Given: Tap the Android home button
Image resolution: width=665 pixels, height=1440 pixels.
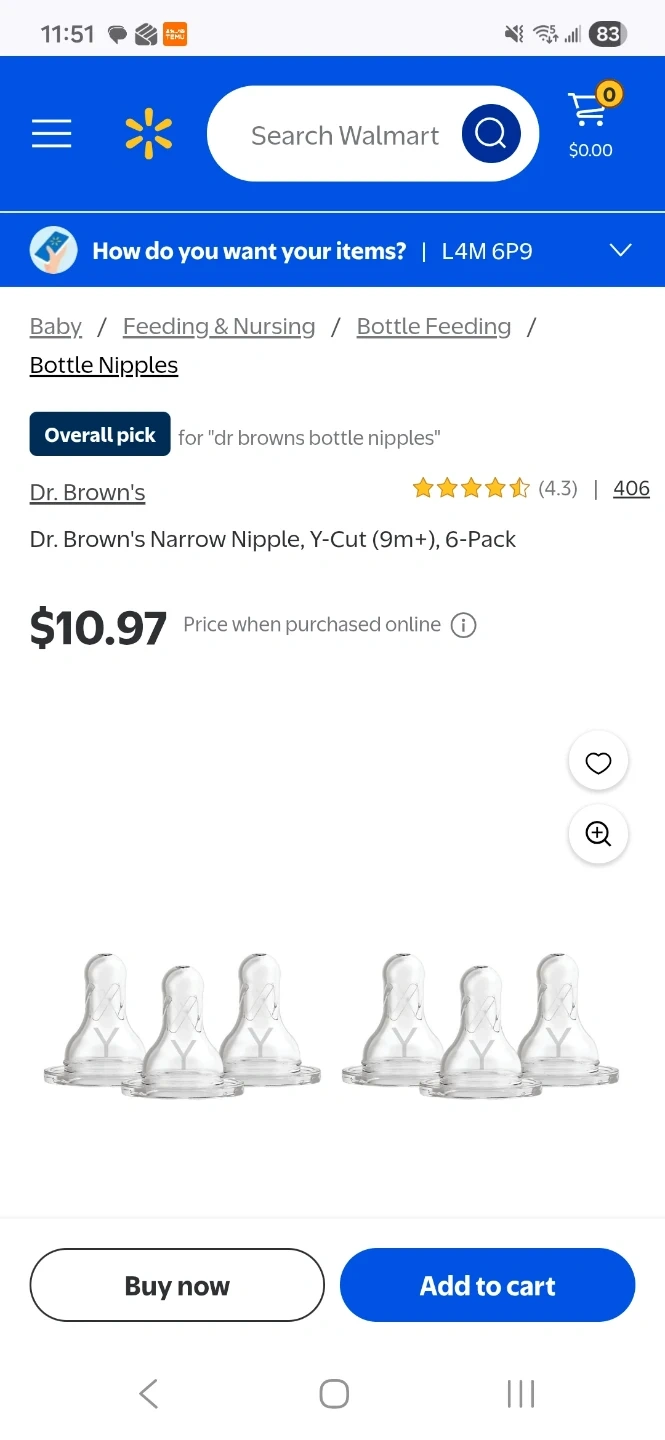Looking at the screenshot, I should 333,1393.
